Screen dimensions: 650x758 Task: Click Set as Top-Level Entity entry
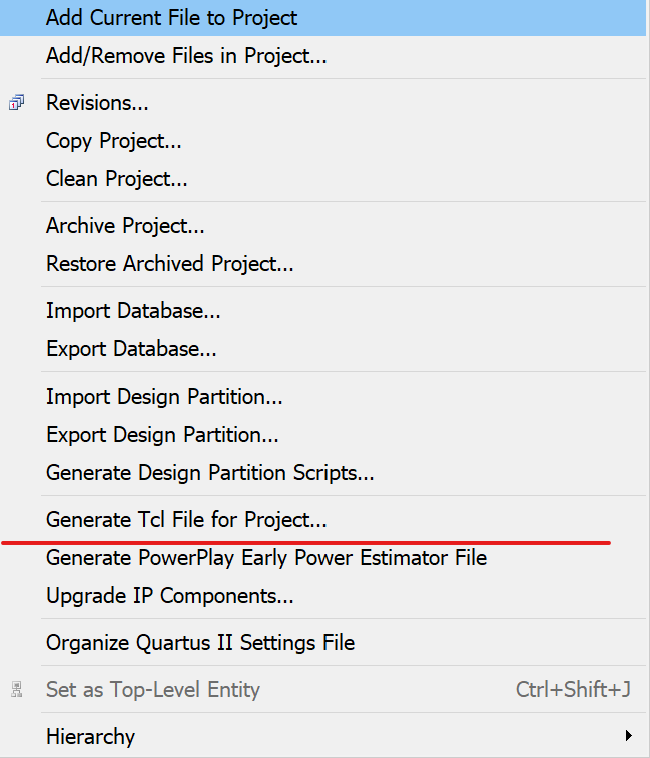tap(152, 689)
